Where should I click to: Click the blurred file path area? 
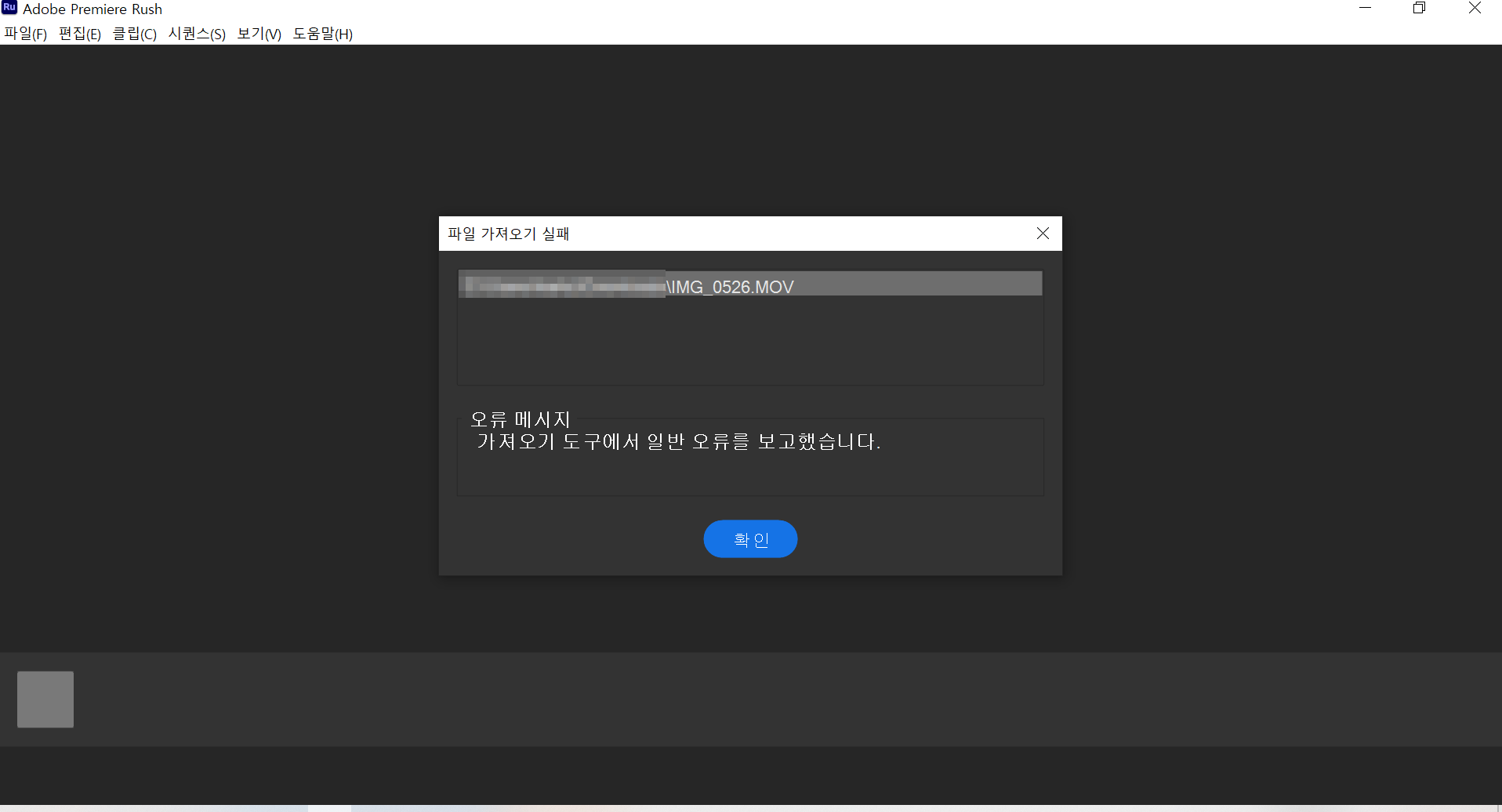point(561,285)
